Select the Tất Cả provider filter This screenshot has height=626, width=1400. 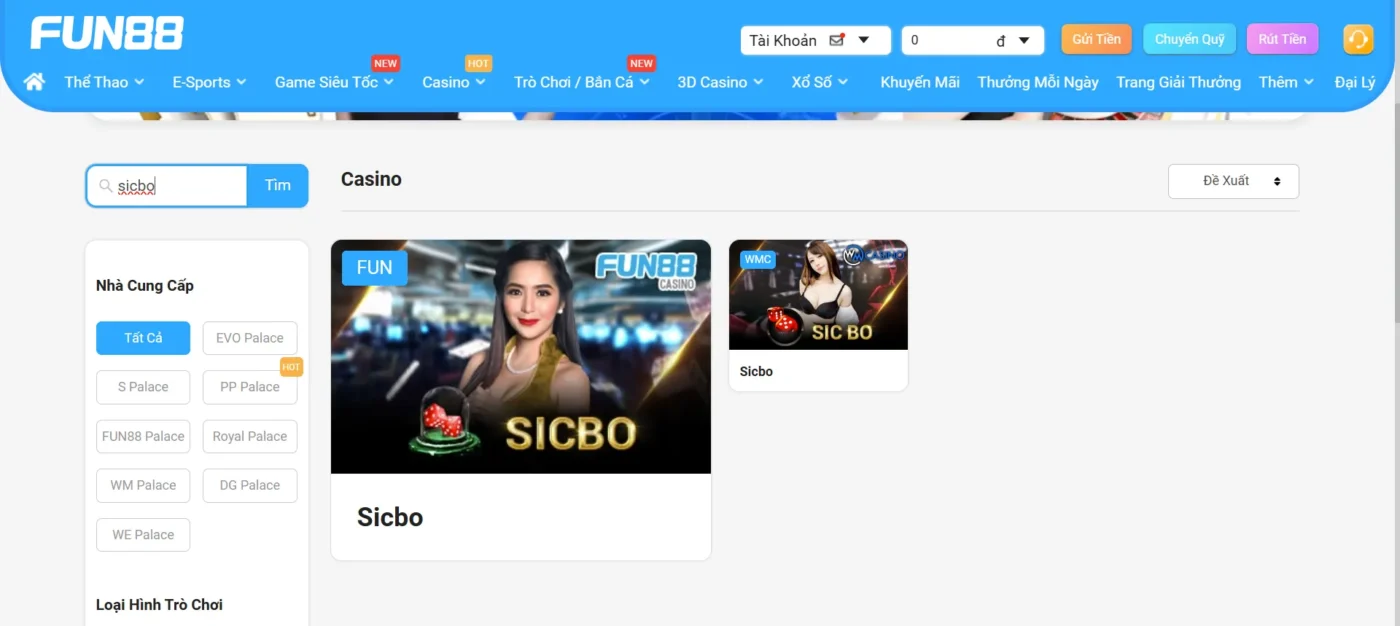tap(143, 338)
